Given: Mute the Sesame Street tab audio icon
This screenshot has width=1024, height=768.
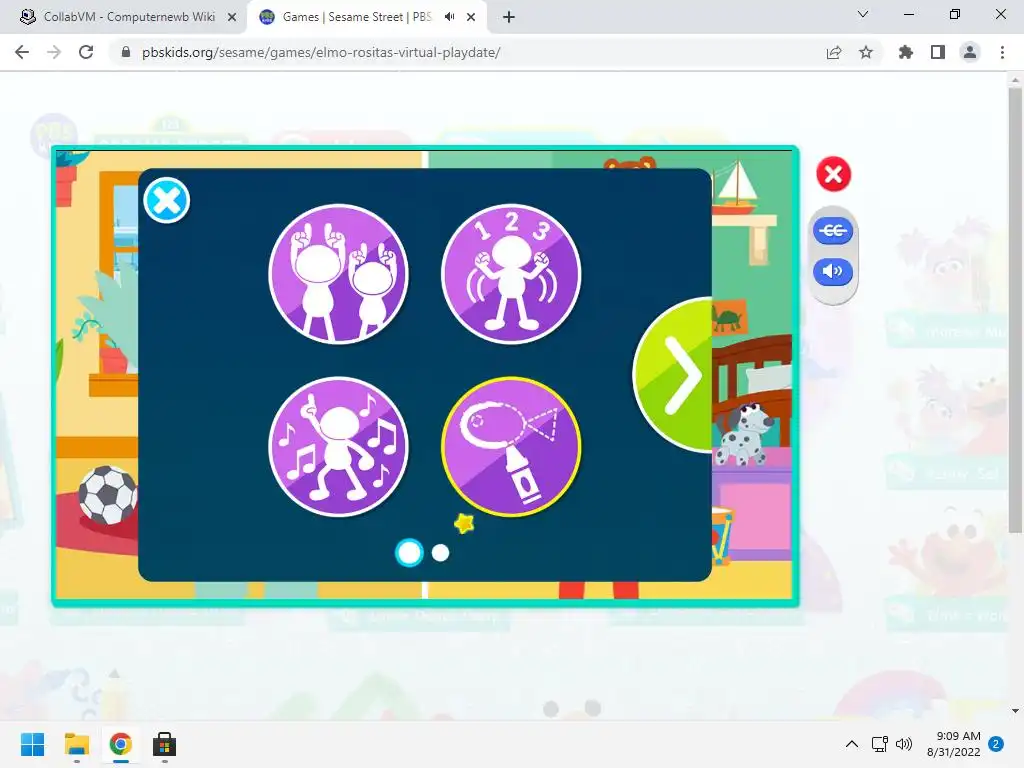Looking at the screenshot, I should click(449, 17).
